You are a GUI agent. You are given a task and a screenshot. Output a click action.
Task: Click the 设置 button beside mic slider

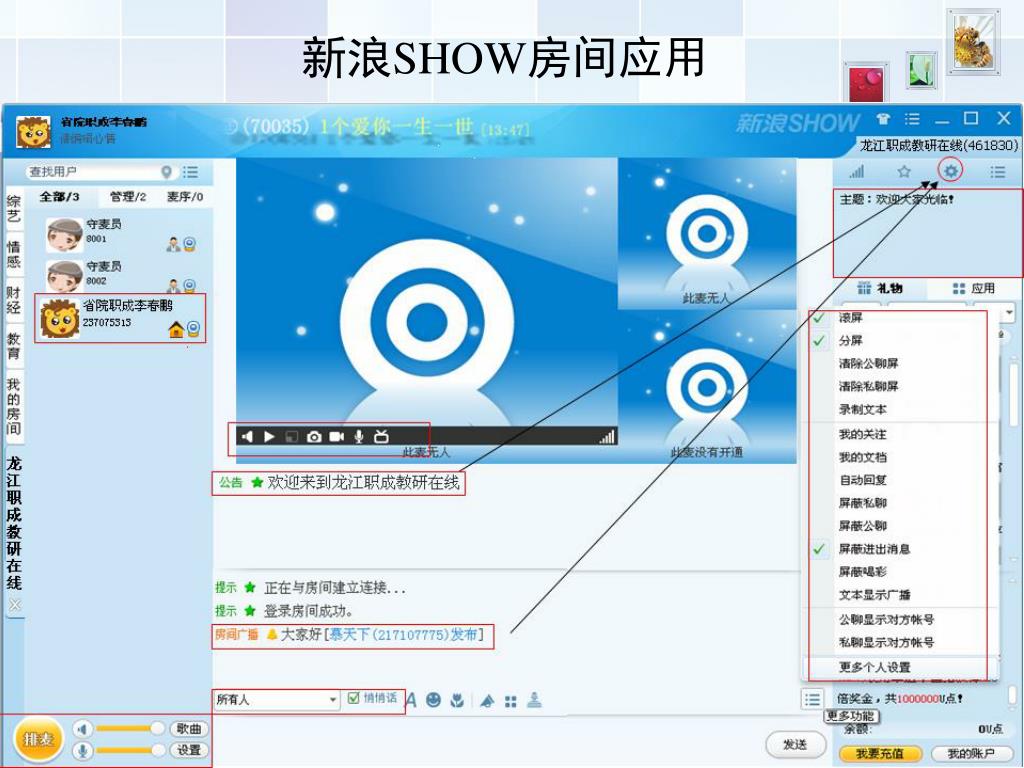189,750
